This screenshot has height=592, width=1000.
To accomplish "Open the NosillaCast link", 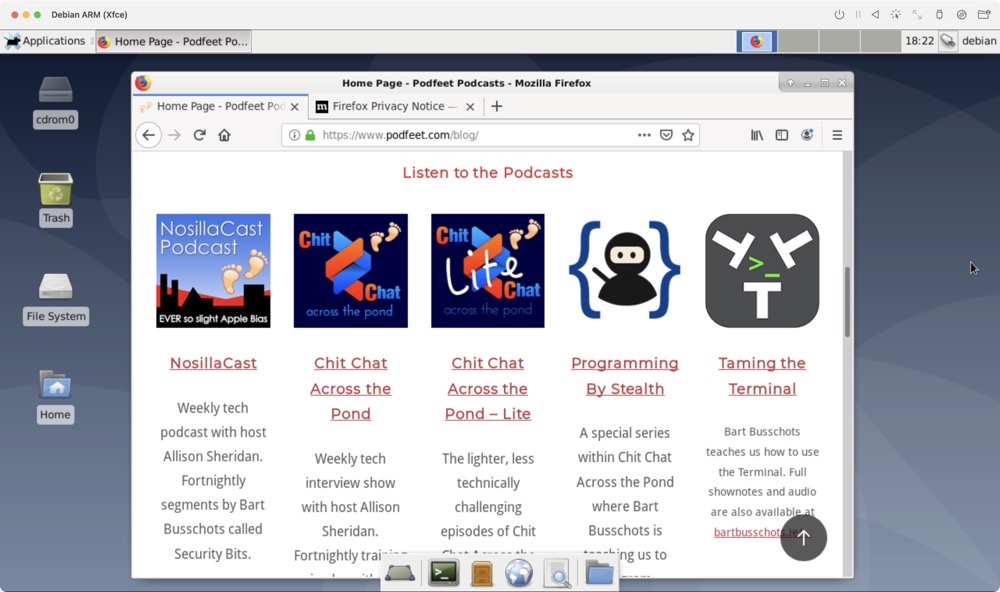I will tap(213, 363).
